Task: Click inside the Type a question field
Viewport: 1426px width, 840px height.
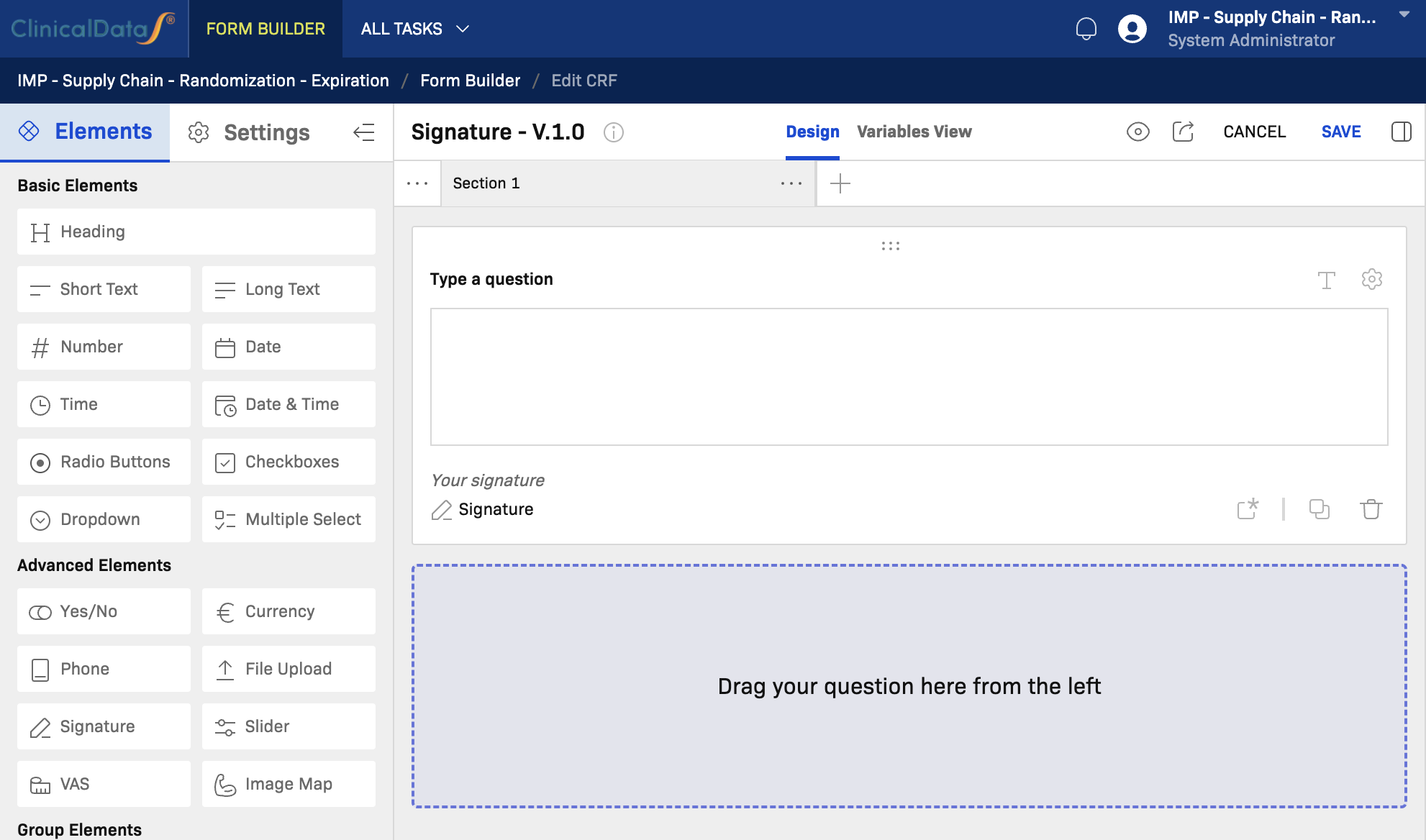Action: pyautogui.click(x=492, y=279)
